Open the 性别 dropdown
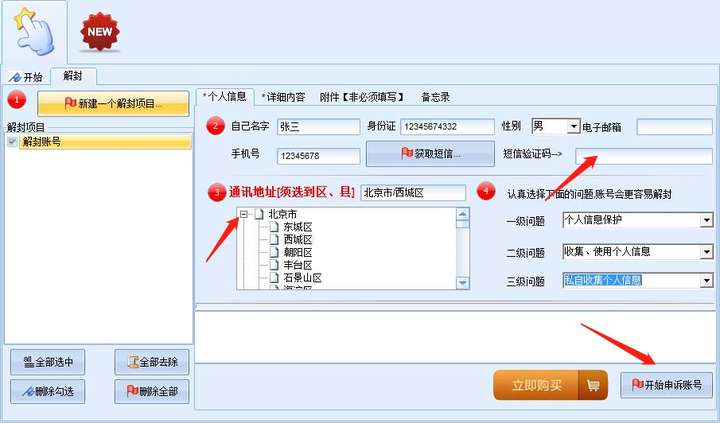The height and width of the screenshot is (423, 720). [x=573, y=127]
